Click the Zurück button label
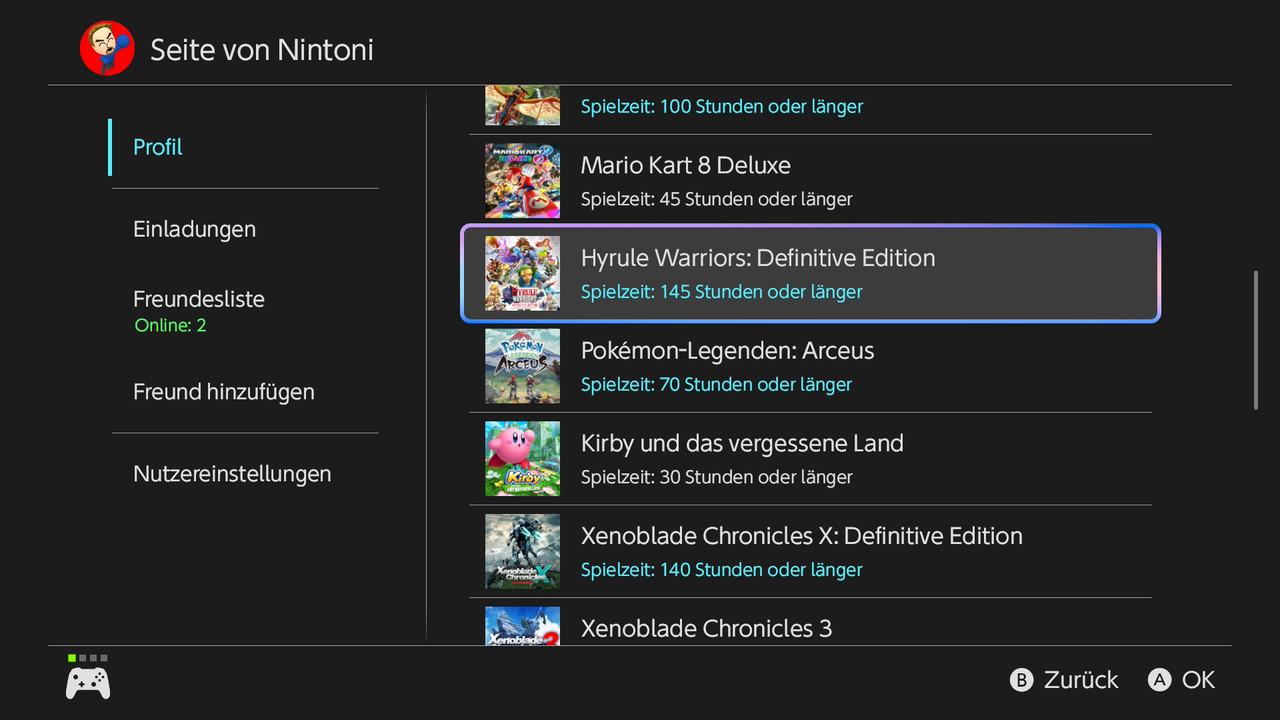 (x=1081, y=681)
